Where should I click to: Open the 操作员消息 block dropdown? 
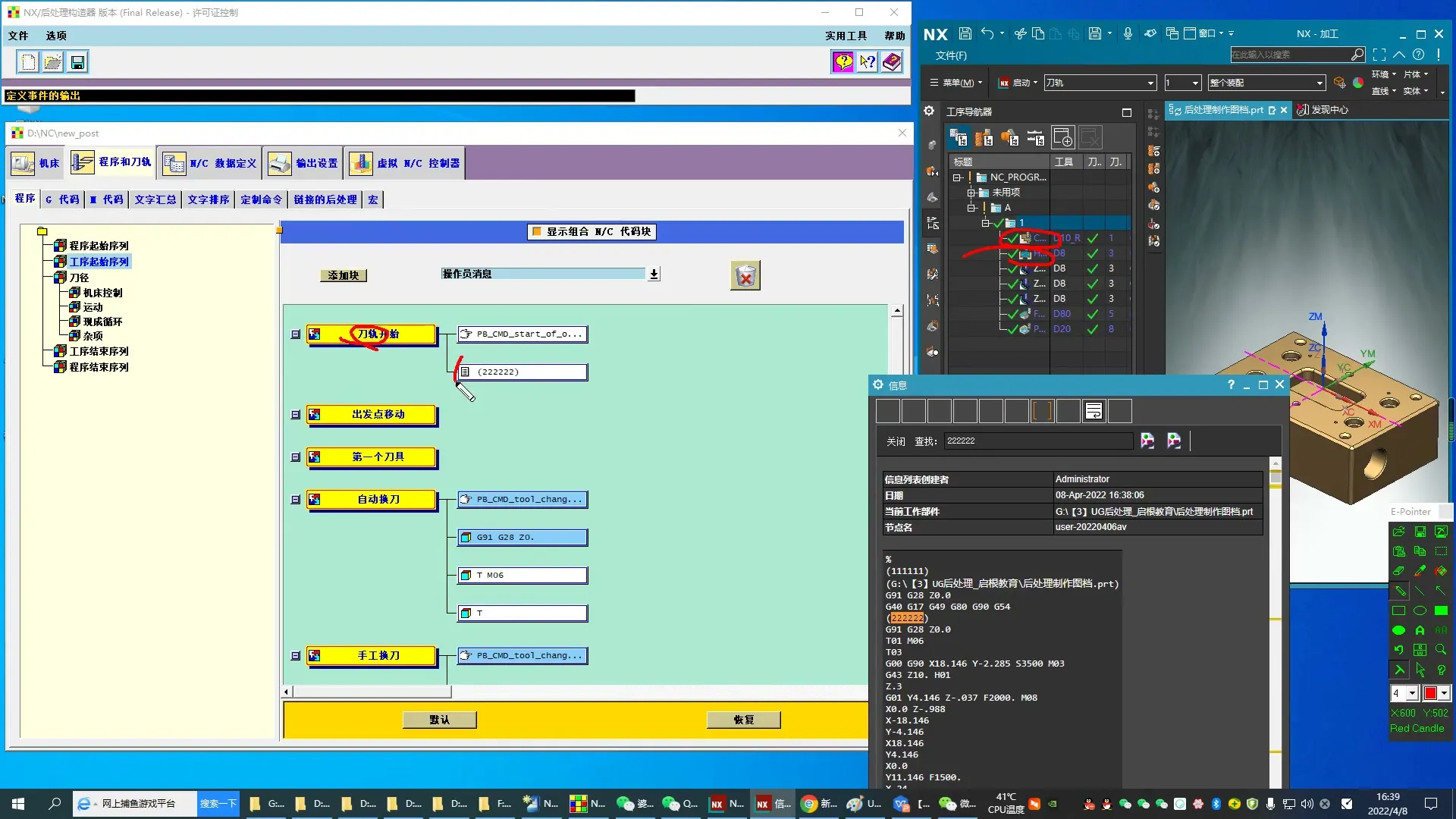point(654,275)
